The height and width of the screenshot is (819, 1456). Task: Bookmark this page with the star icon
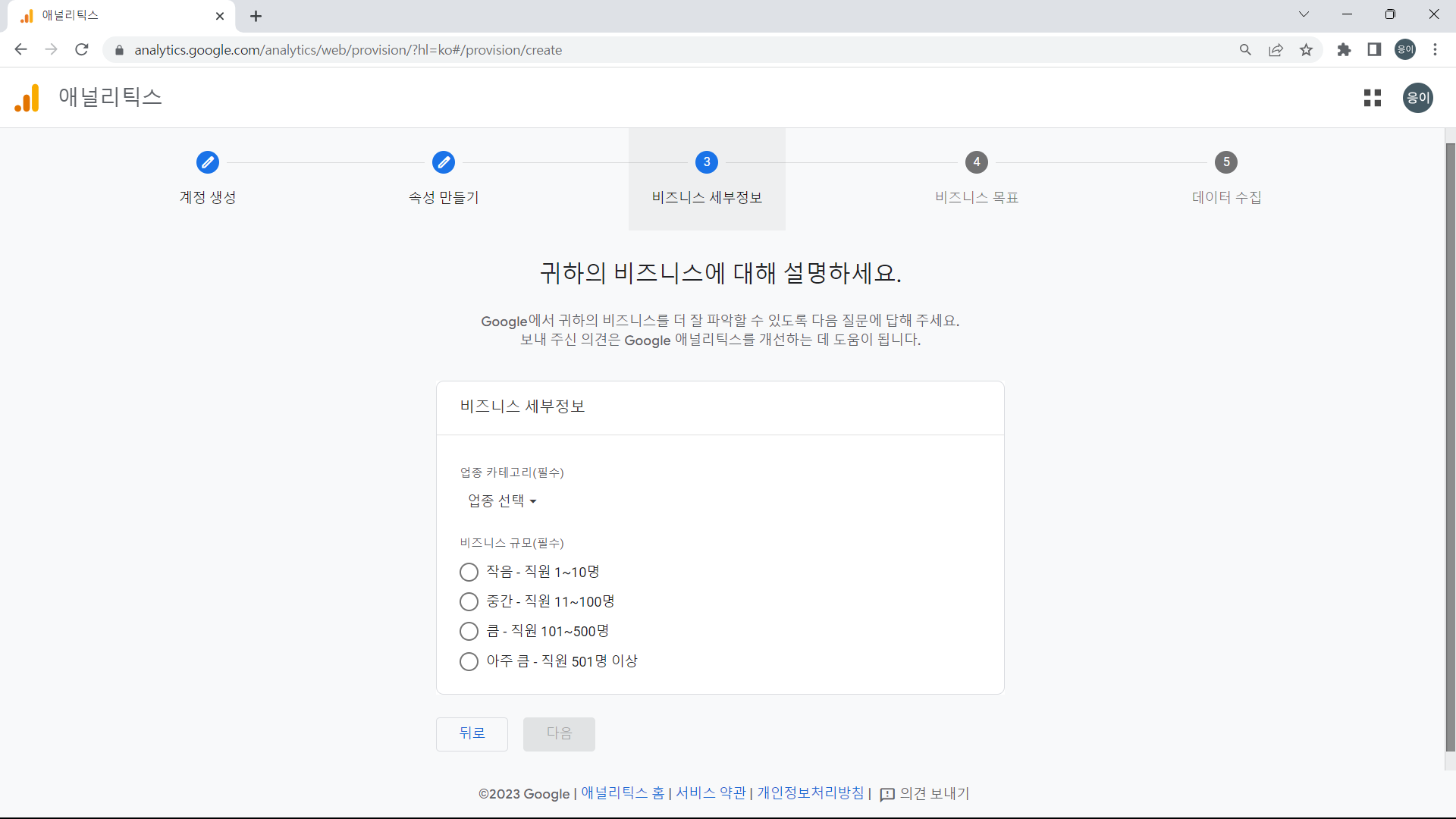coord(1307,49)
